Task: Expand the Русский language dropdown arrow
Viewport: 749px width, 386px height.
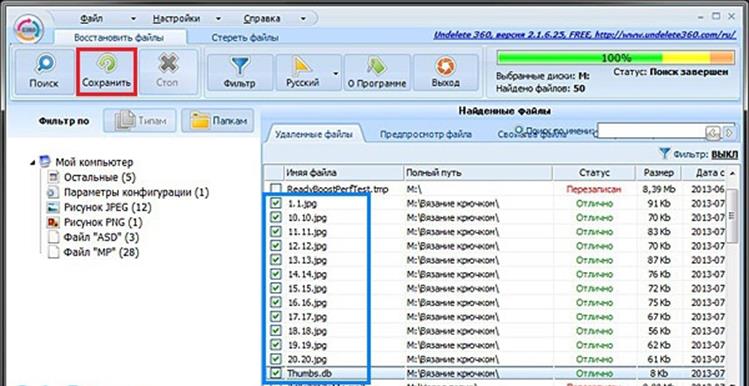Action: coord(336,73)
